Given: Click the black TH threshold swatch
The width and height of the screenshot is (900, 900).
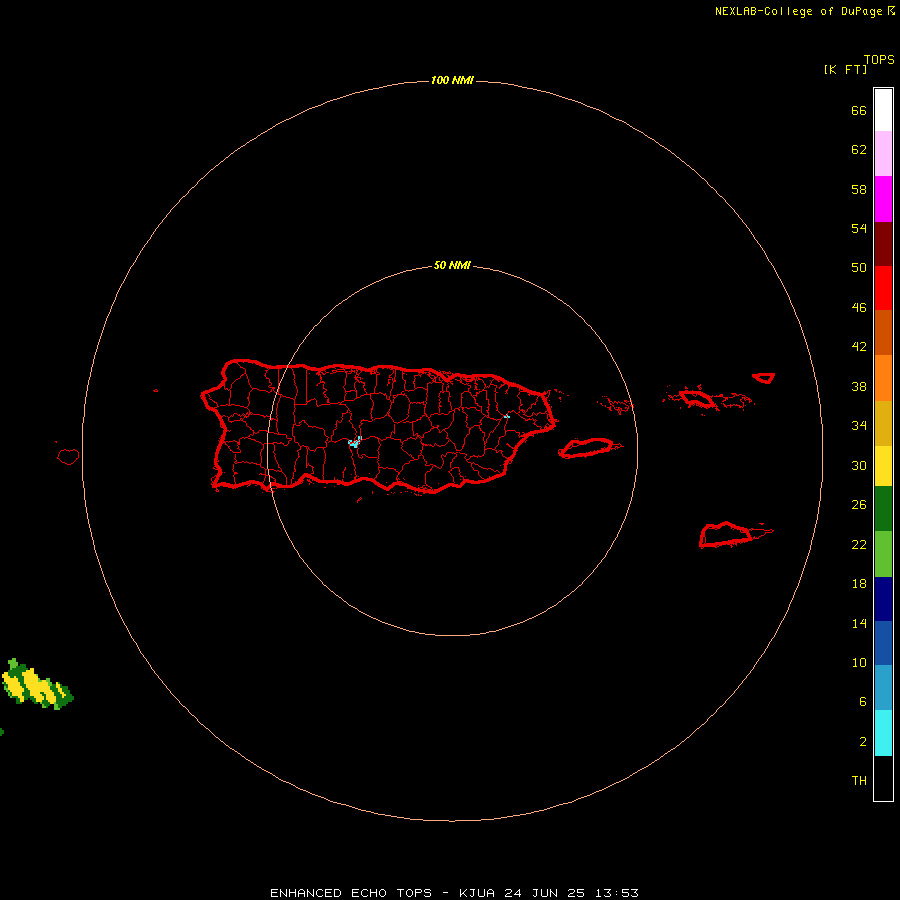Looking at the screenshot, I should pyautogui.click(x=883, y=778).
